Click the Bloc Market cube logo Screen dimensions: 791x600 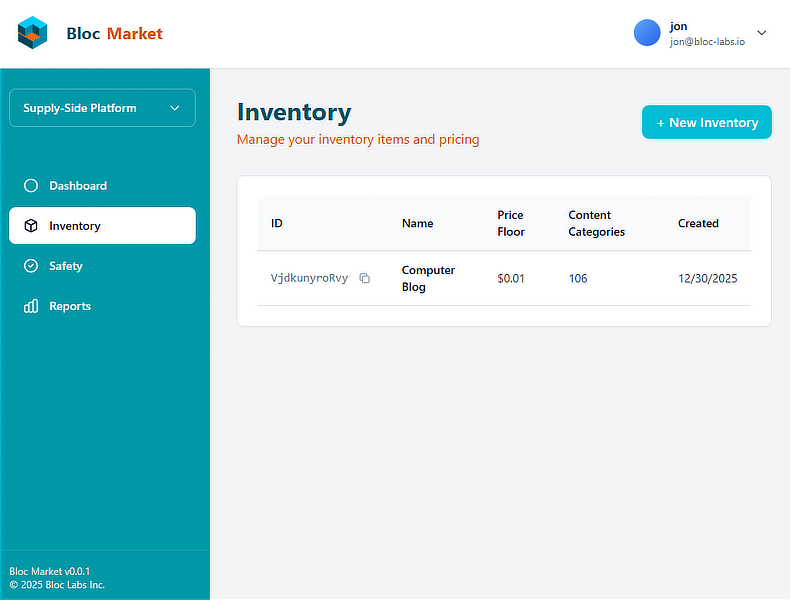click(33, 33)
